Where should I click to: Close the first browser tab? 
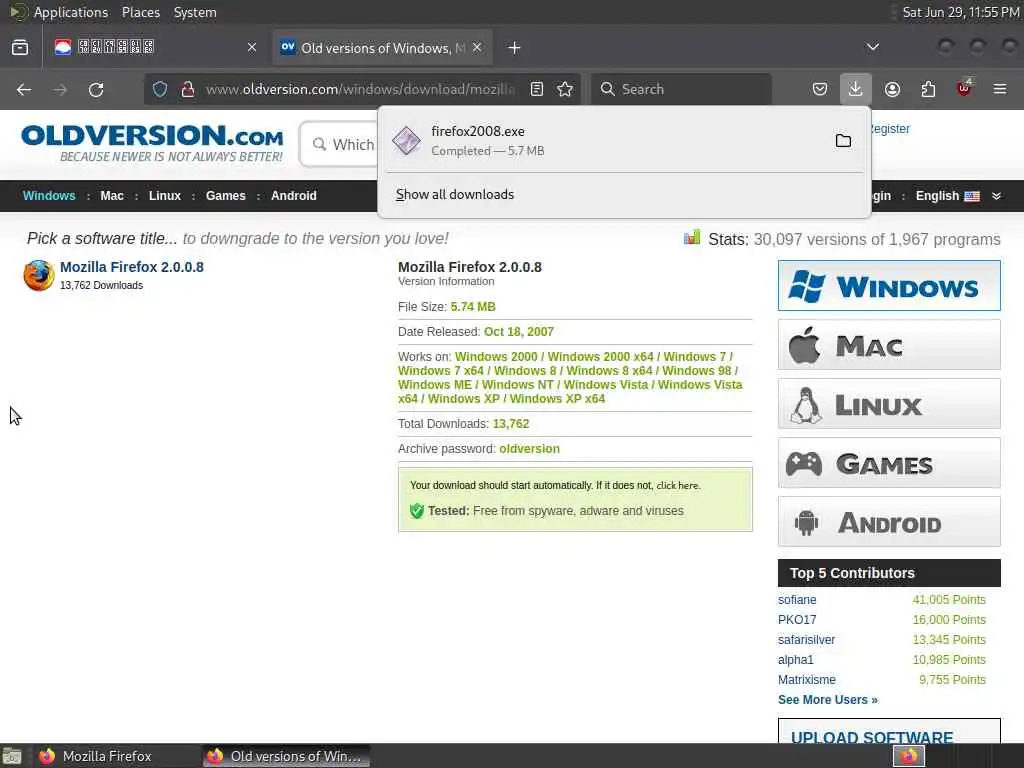click(252, 47)
